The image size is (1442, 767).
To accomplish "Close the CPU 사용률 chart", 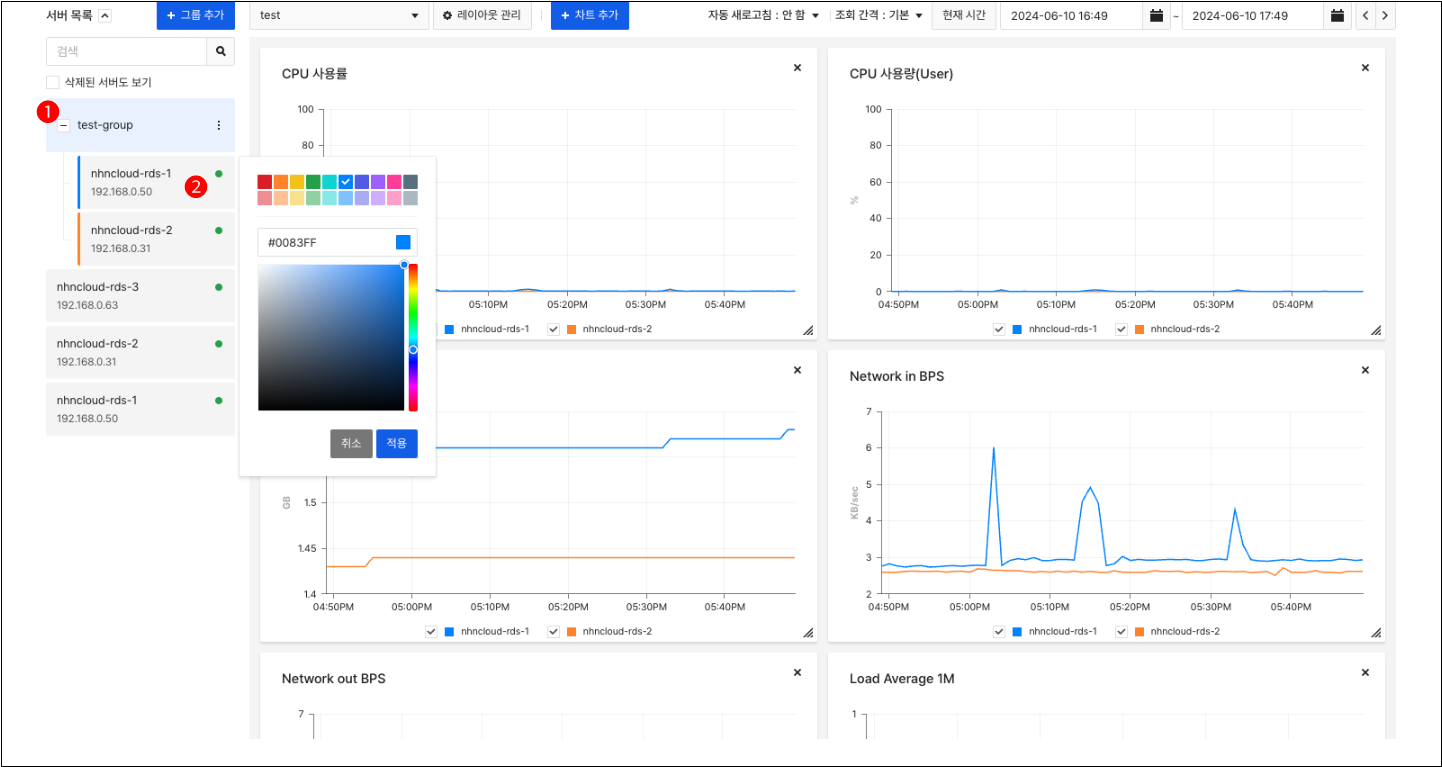I will tap(797, 68).
